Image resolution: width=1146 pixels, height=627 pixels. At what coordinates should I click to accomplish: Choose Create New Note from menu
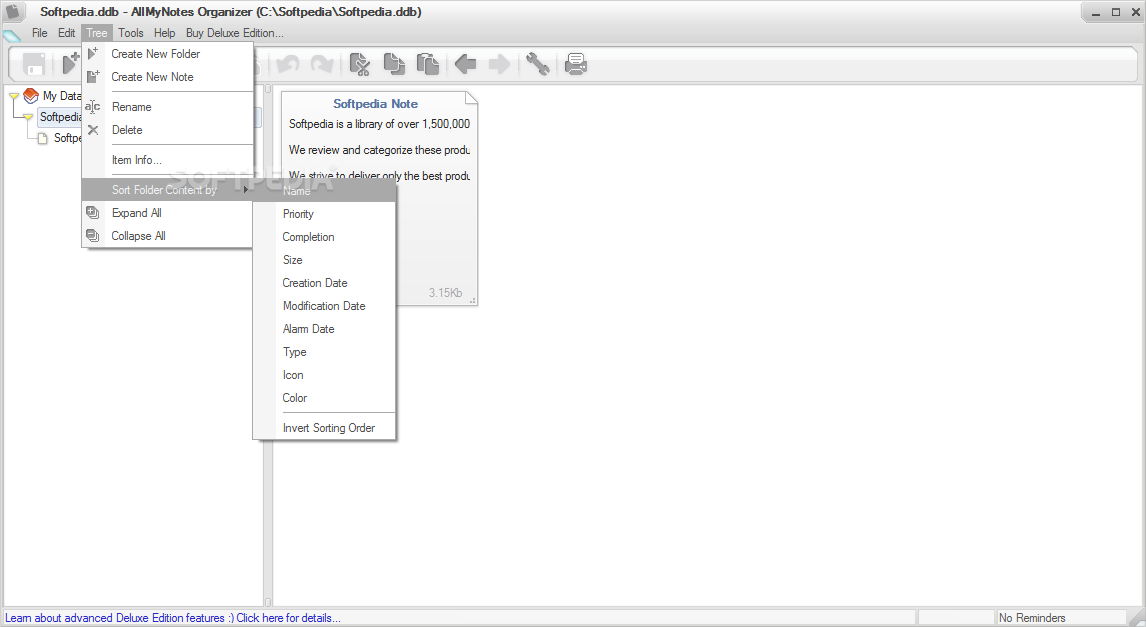tap(167, 77)
